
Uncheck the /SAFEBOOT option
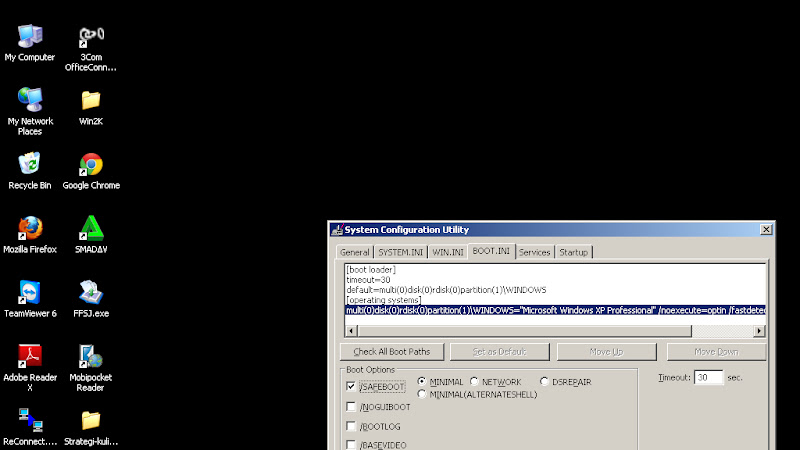351,386
